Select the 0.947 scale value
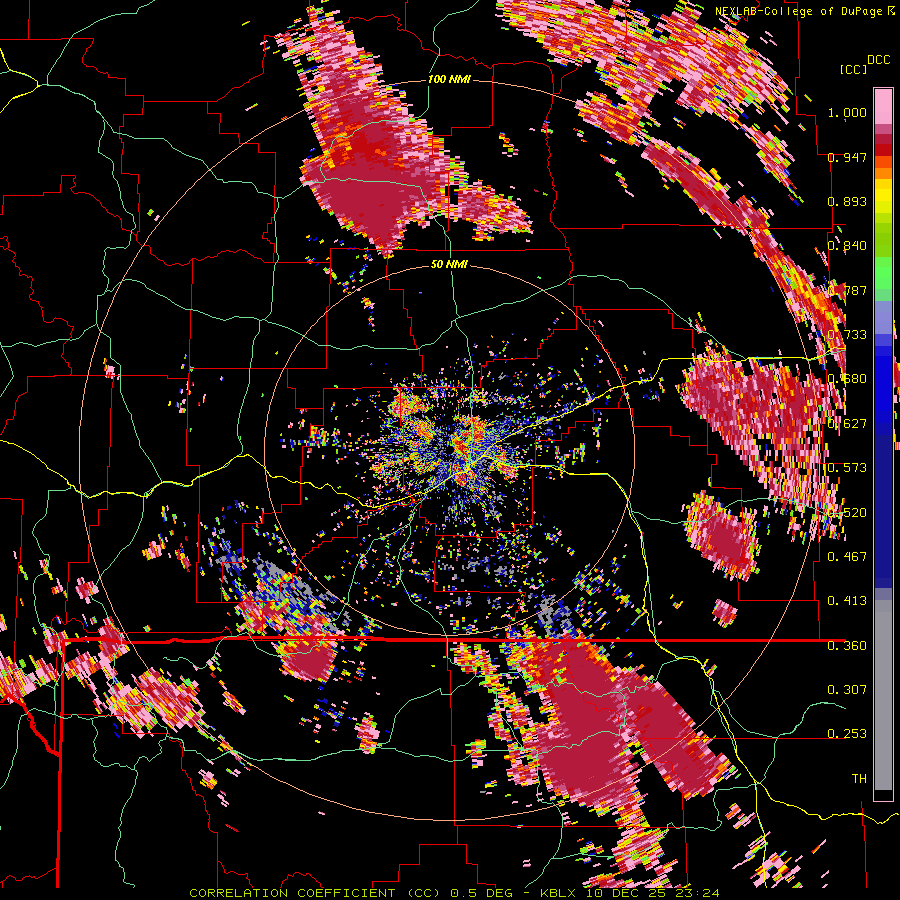 pyautogui.click(x=847, y=157)
